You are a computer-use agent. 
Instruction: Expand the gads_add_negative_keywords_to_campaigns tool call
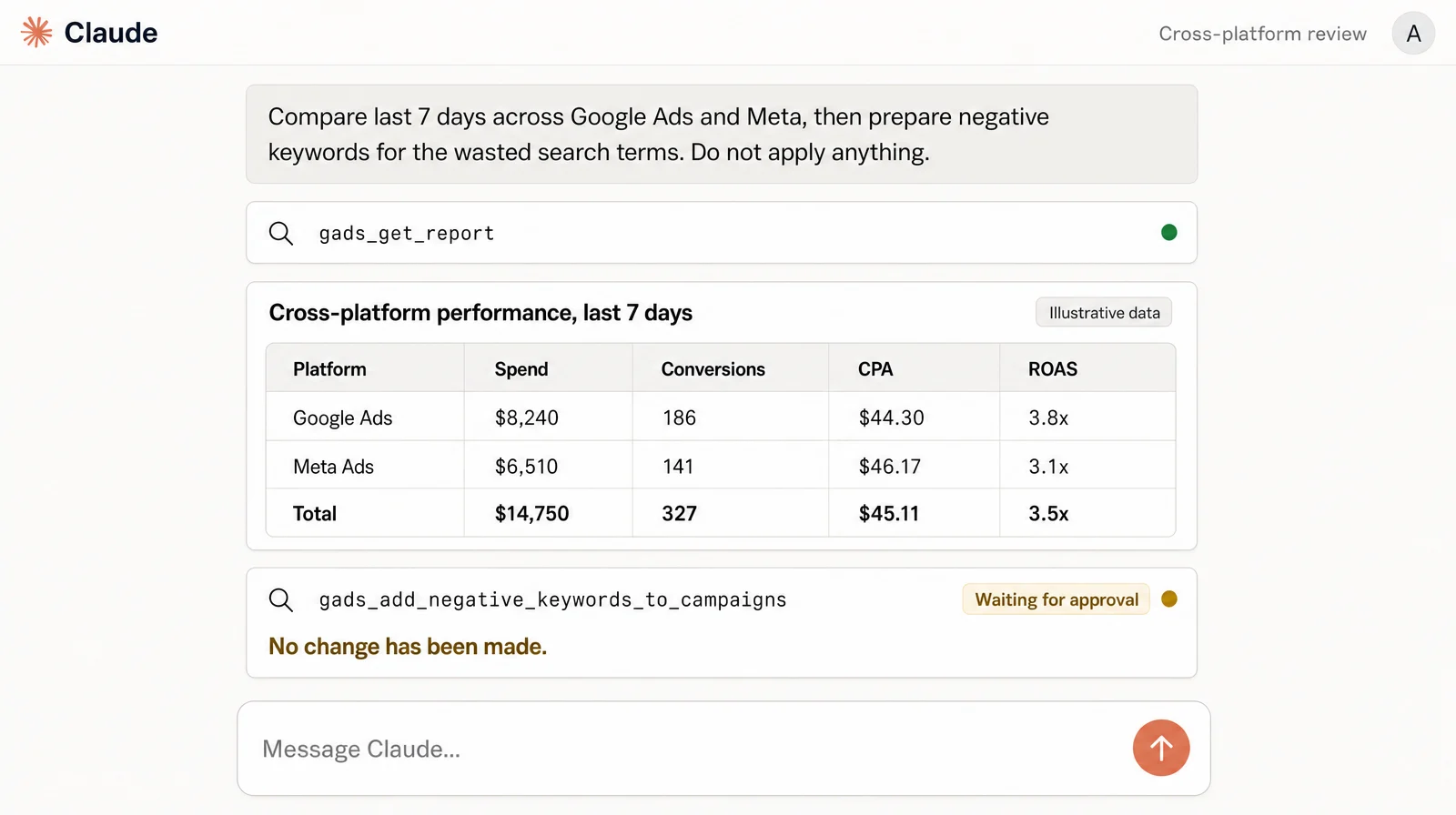click(722, 623)
